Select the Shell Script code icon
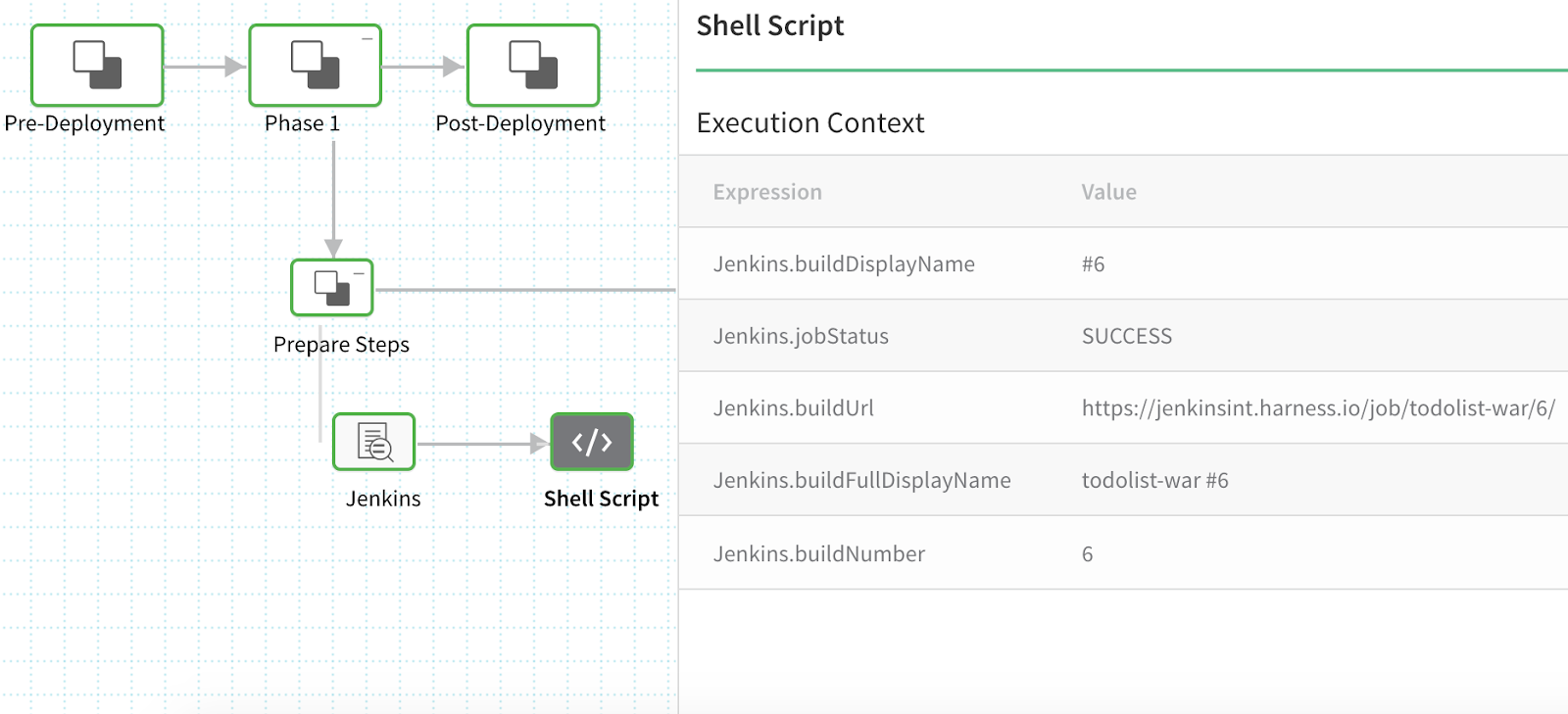This screenshot has height=714, width=1568. (x=592, y=442)
